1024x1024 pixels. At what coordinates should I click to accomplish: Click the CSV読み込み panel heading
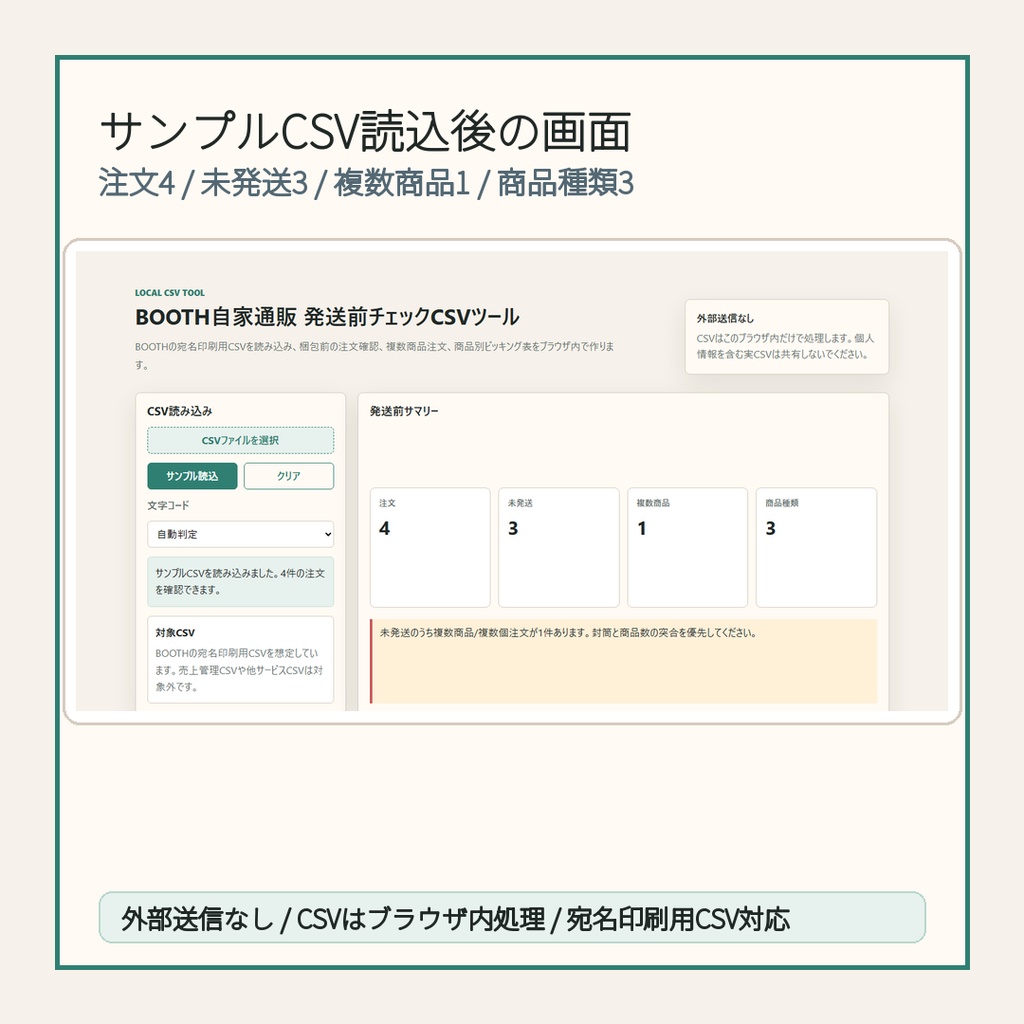point(180,411)
